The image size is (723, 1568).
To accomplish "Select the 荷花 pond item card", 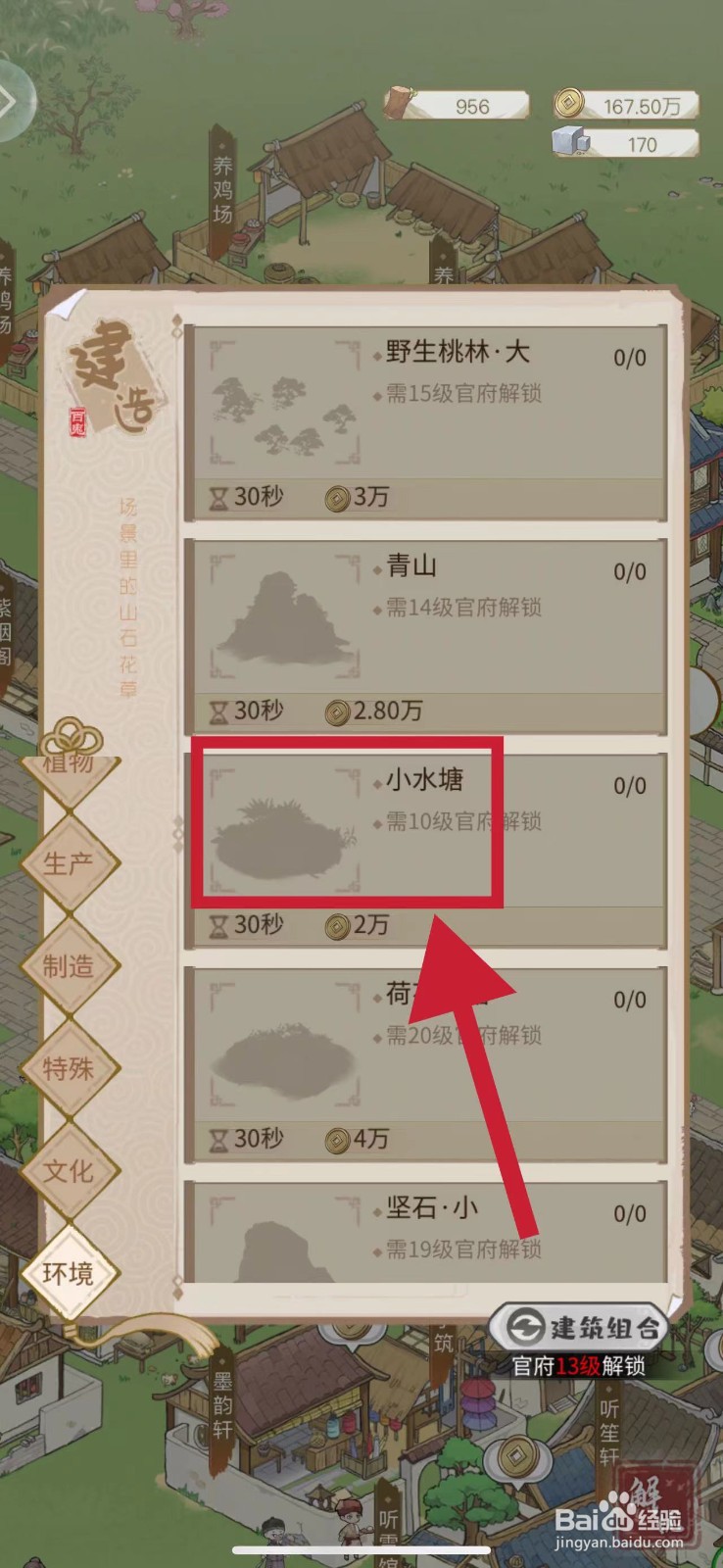I will coord(426,1065).
